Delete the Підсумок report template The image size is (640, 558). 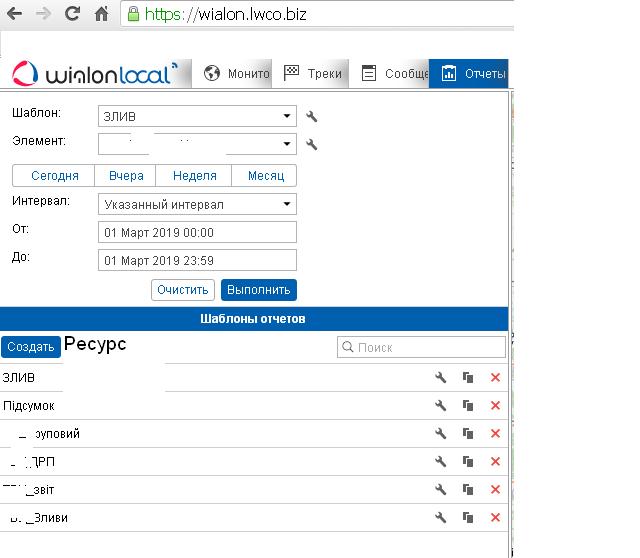point(495,406)
